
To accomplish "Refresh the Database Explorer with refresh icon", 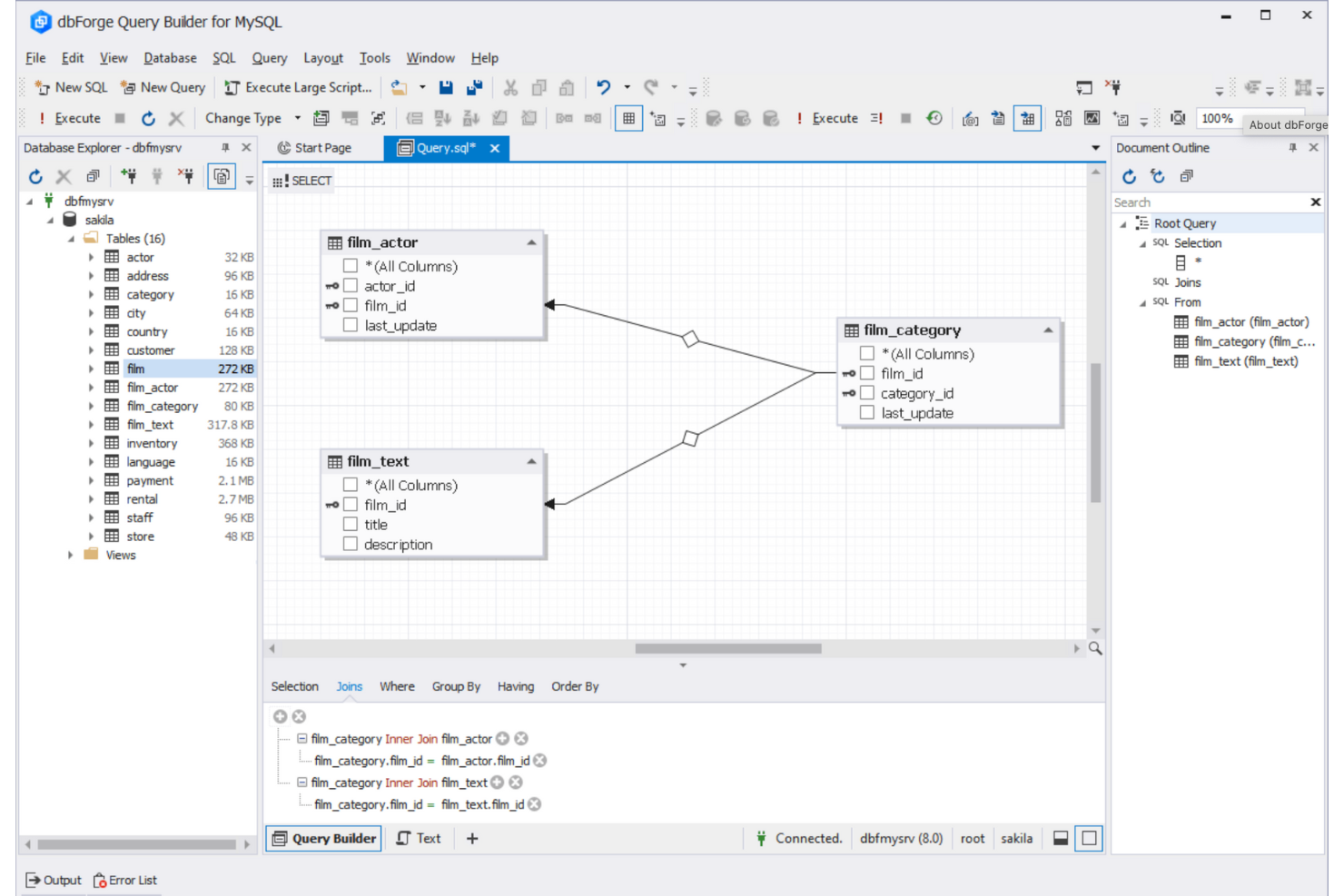I will [x=35, y=176].
